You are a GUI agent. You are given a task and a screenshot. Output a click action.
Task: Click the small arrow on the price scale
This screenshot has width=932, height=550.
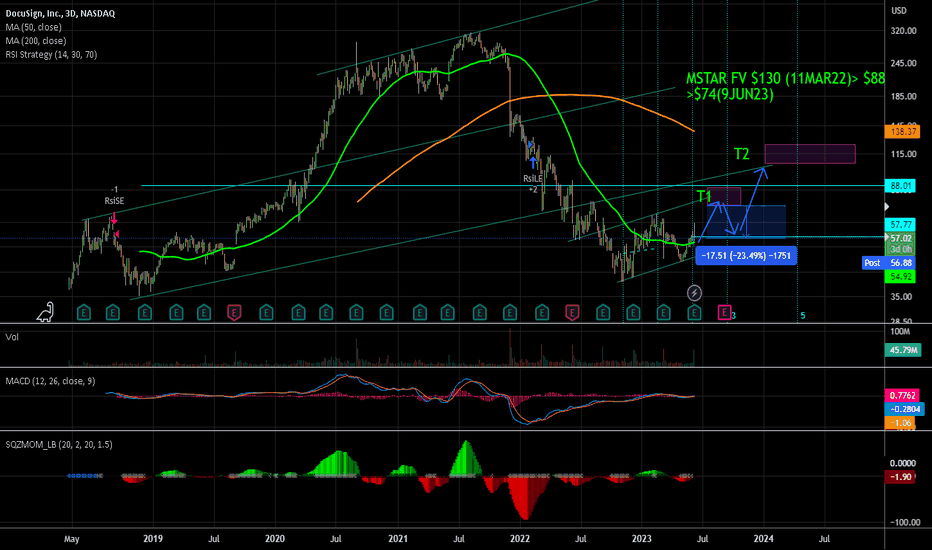887,206
